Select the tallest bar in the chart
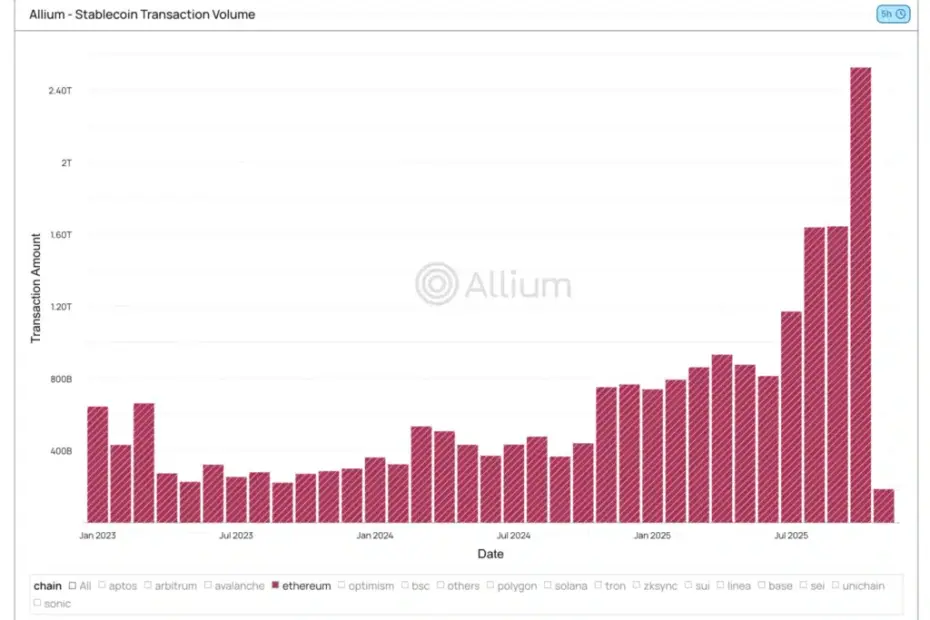Screen dimensions: 930x620 [x=860, y=290]
